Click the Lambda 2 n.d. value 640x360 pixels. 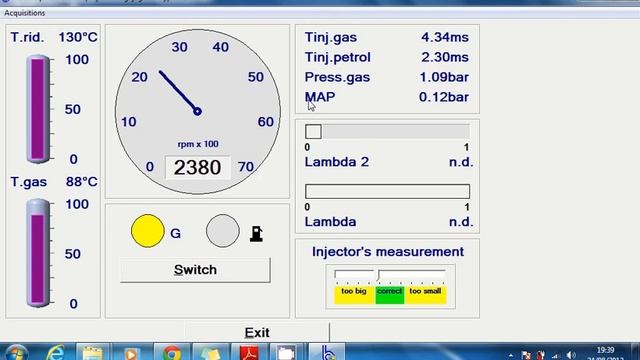pos(461,162)
